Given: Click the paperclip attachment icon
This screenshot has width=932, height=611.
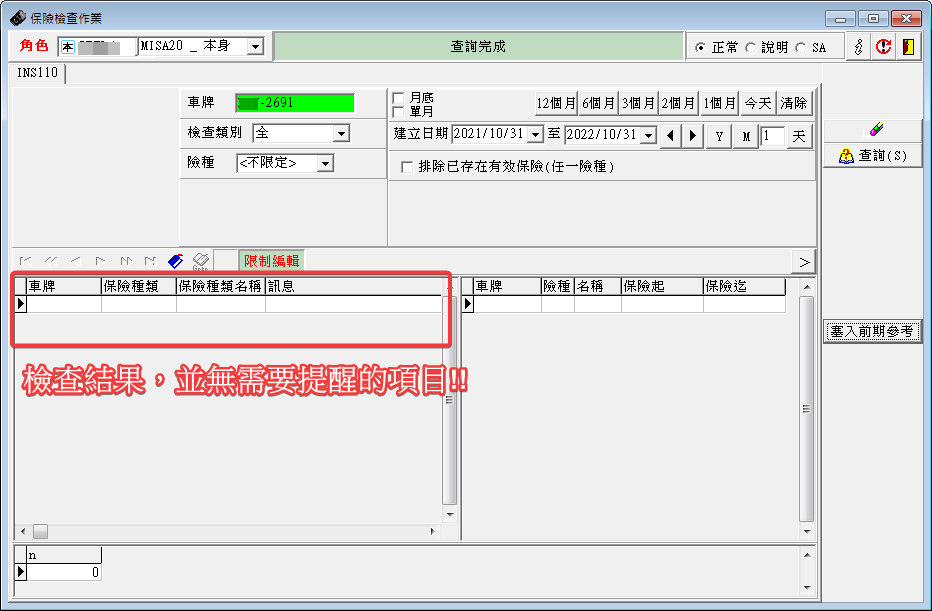Looking at the screenshot, I should [858, 47].
